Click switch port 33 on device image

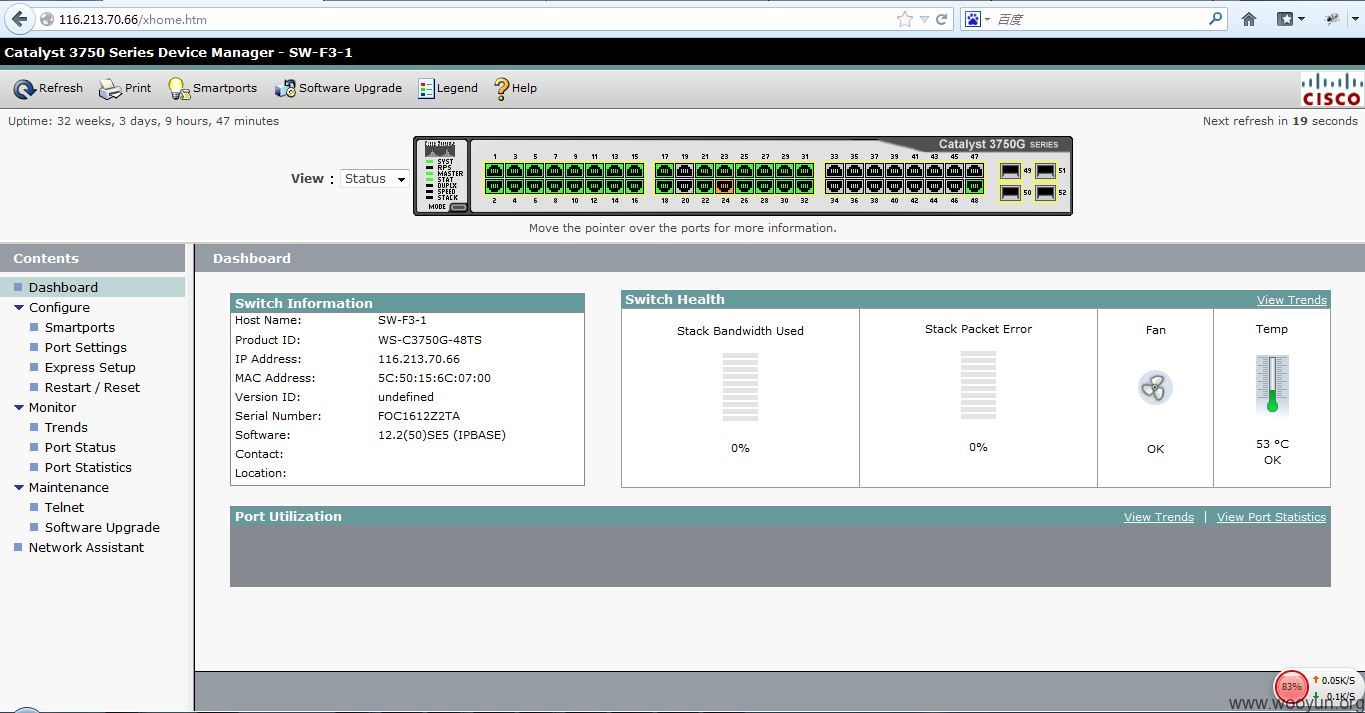pos(834,171)
